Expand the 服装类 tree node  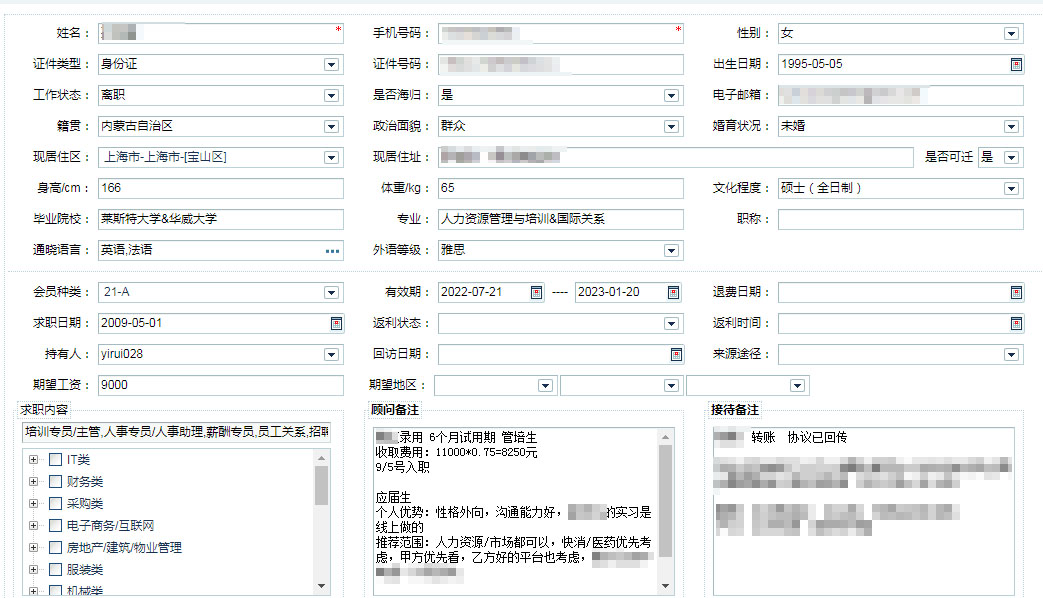coord(33,569)
